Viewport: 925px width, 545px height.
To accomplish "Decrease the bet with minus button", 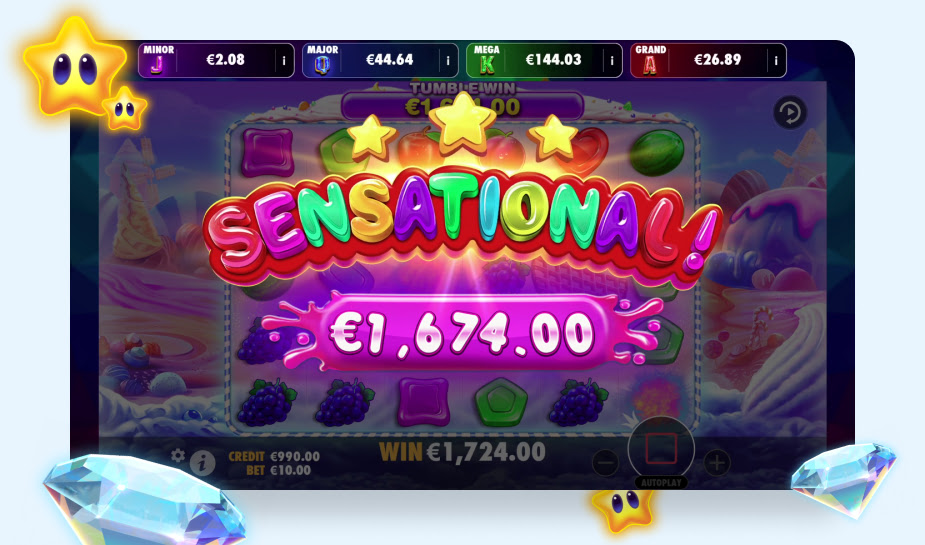I will point(605,463).
